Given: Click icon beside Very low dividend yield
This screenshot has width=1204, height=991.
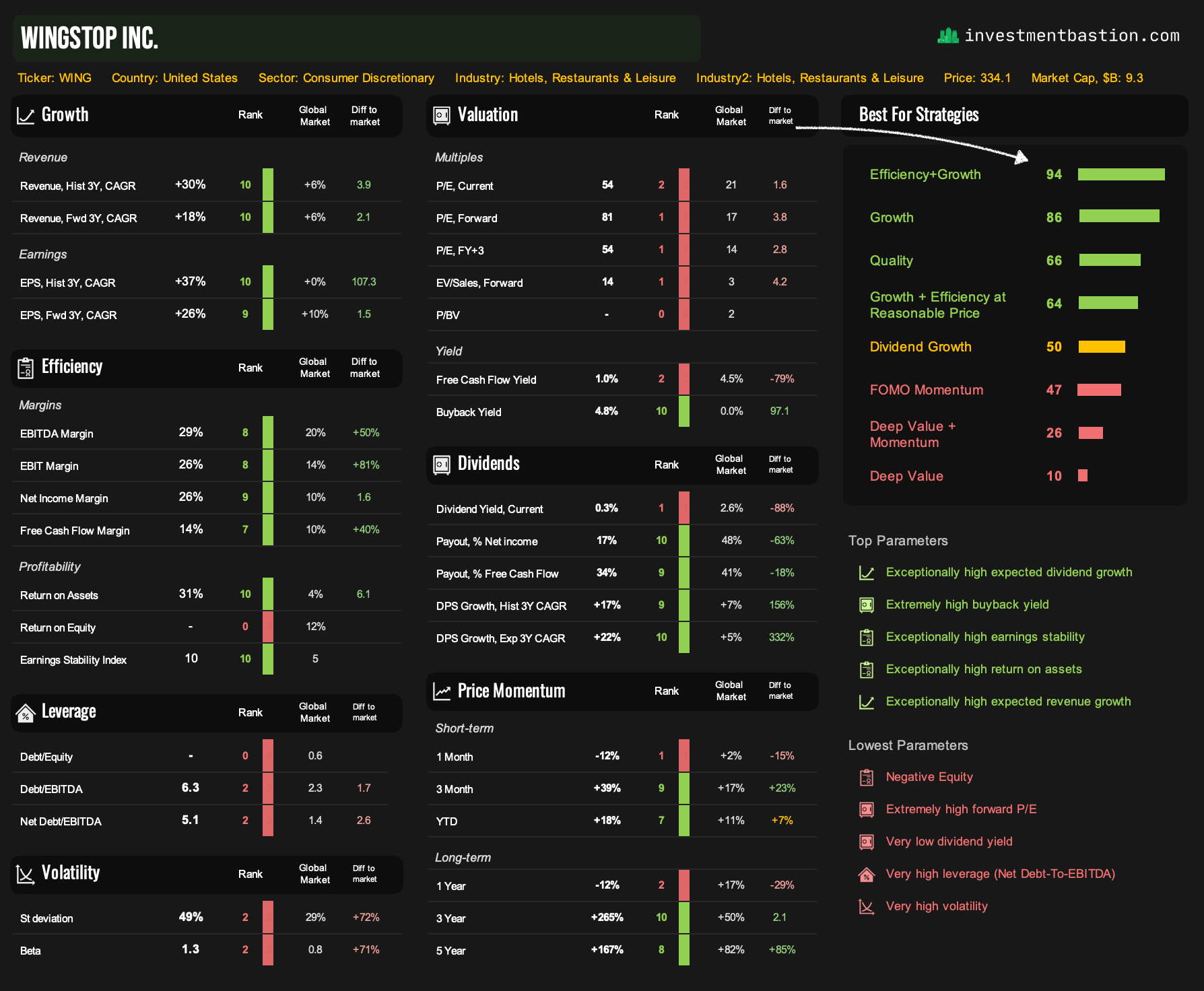Looking at the screenshot, I should (867, 842).
